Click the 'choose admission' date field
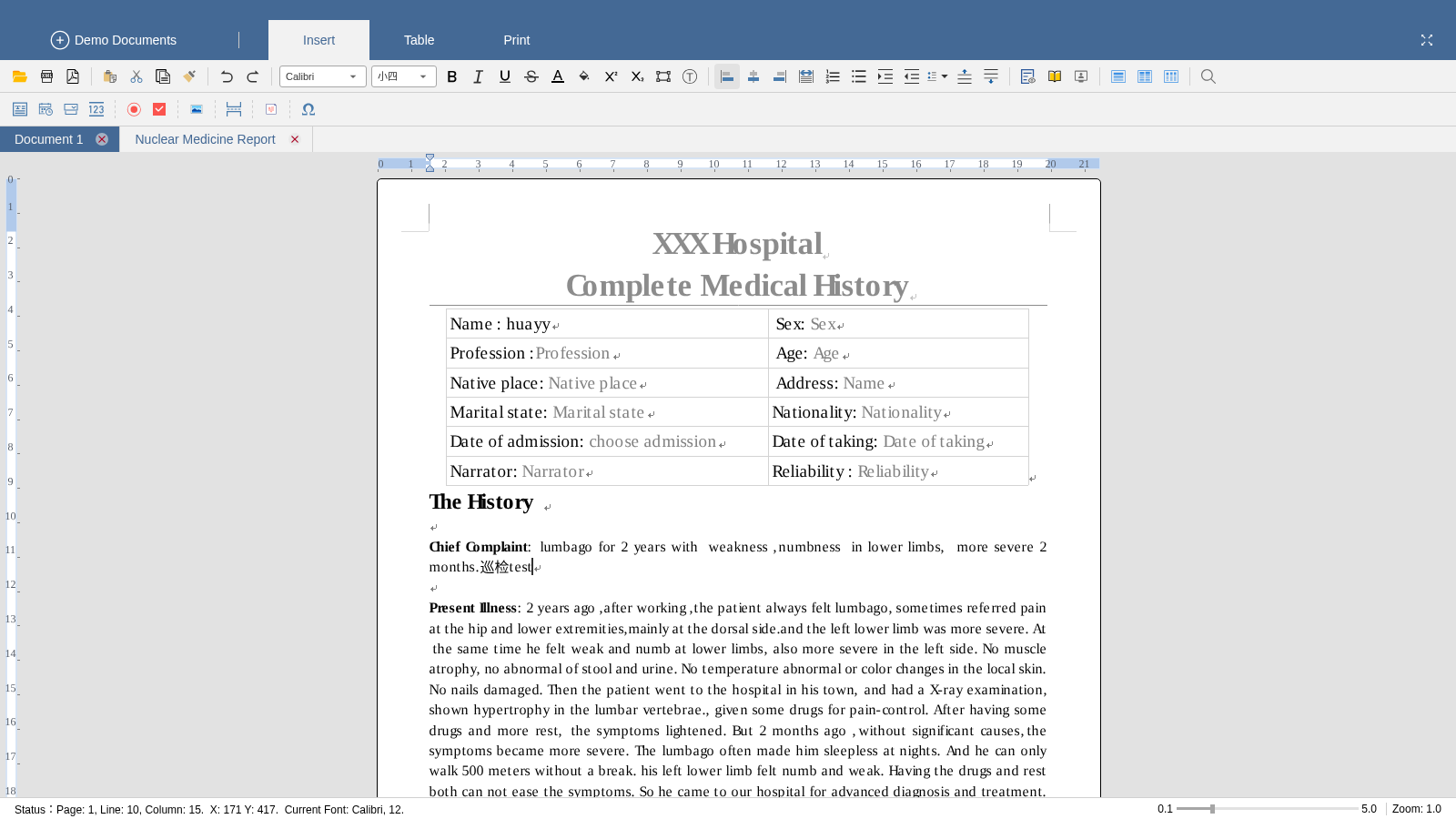This screenshot has height=819, width=1456. (x=652, y=441)
